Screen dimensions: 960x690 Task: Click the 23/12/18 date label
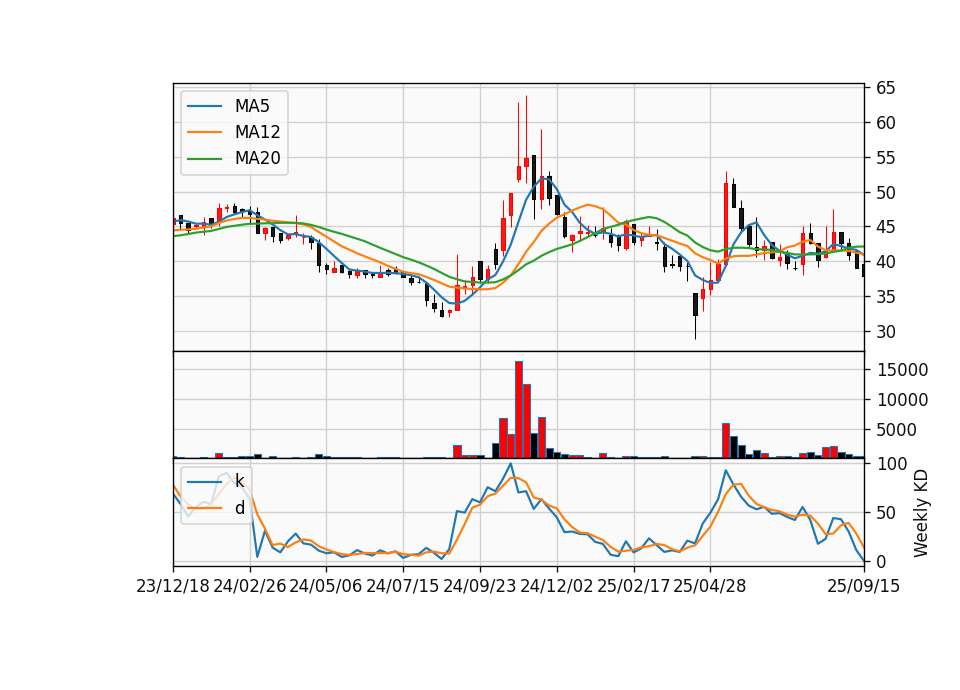pyautogui.click(x=173, y=586)
